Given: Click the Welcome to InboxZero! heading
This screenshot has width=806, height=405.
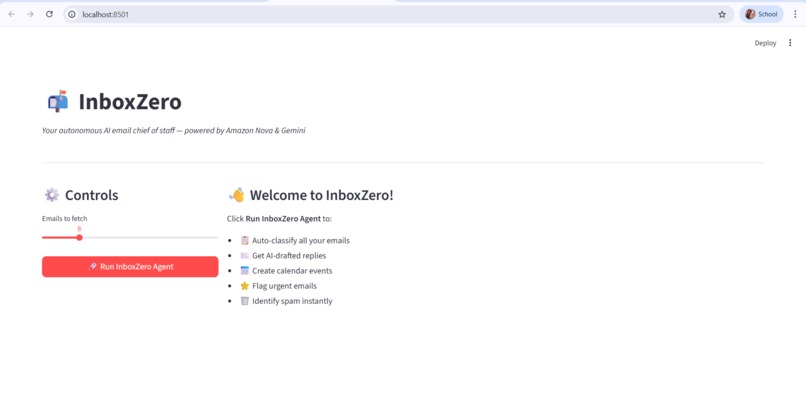Looking at the screenshot, I should pos(321,195).
